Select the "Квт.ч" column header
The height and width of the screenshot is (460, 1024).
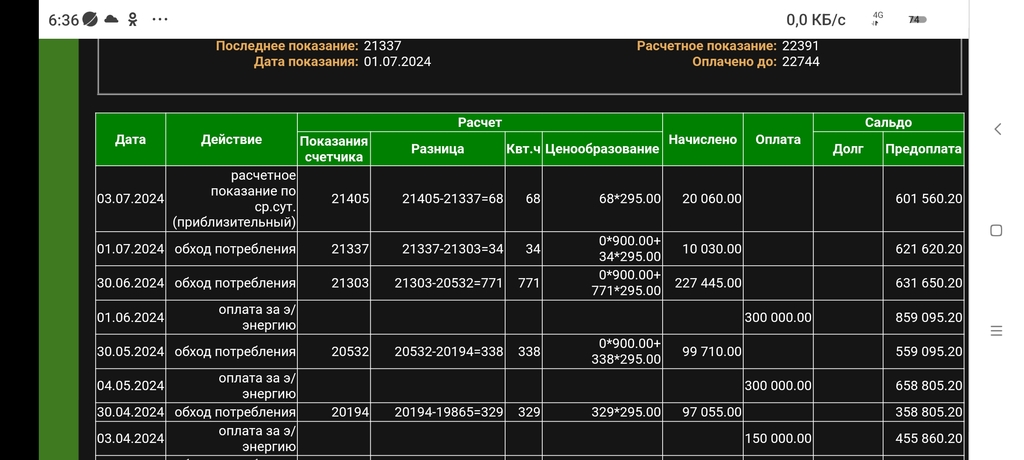[523, 149]
